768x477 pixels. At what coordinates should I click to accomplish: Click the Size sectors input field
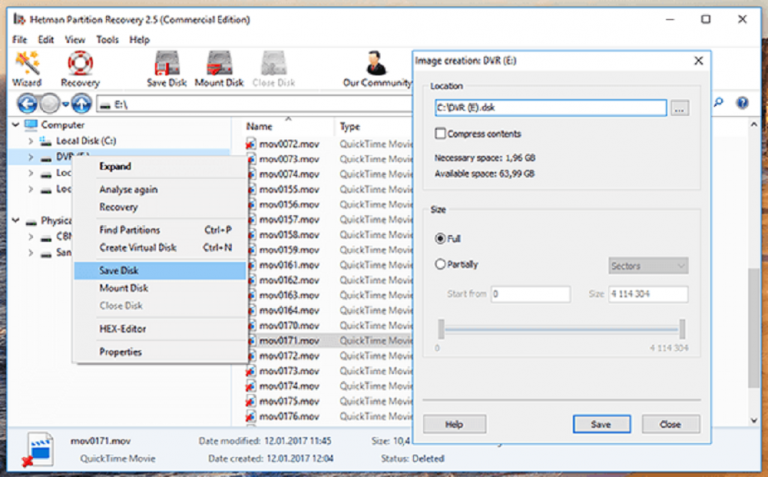[648, 294]
